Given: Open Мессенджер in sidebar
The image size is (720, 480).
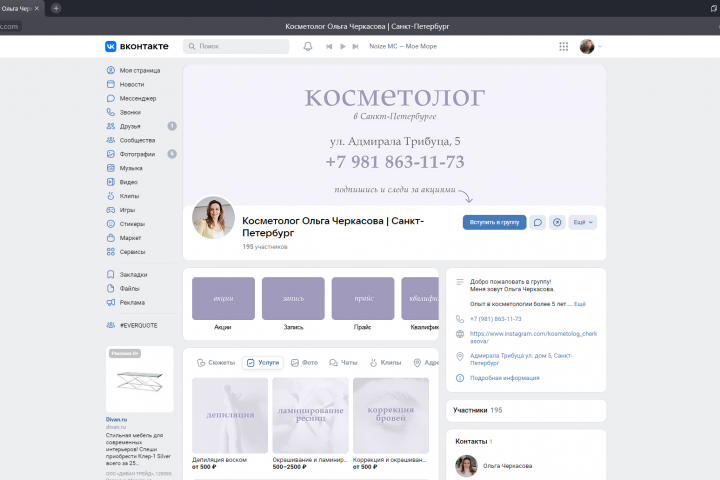Looking at the screenshot, I should pos(140,98).
